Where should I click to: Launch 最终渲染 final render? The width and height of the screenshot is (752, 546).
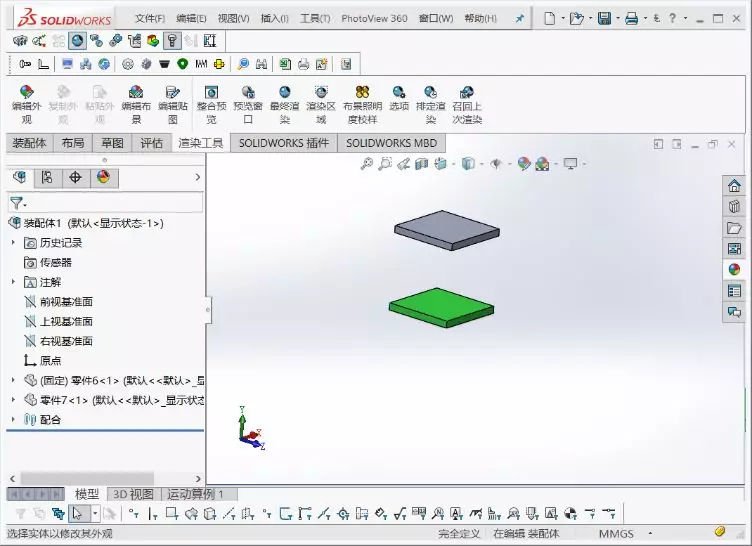[x=285, y=105]
